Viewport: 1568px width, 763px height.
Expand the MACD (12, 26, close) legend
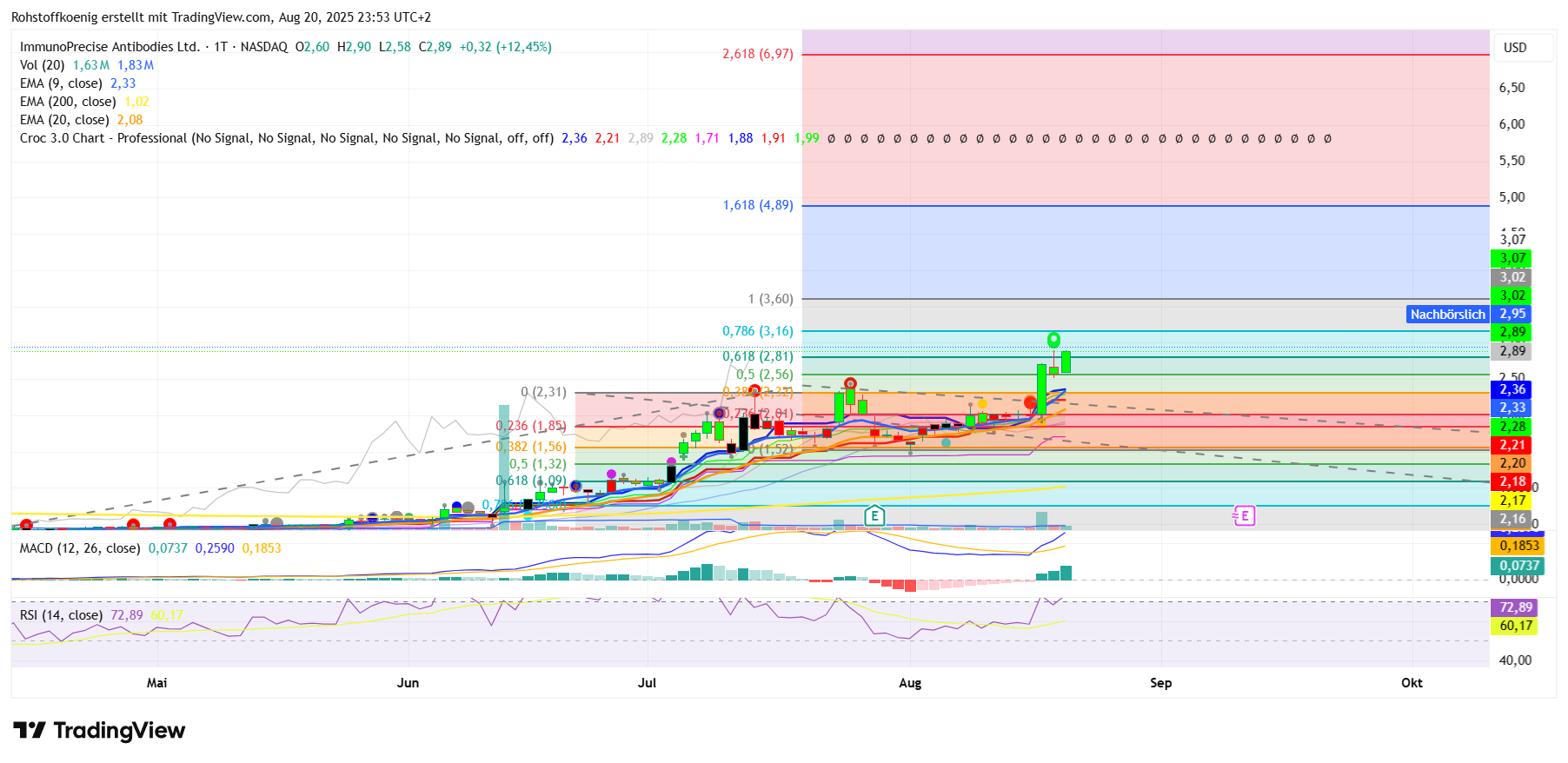tap(79, 548)
